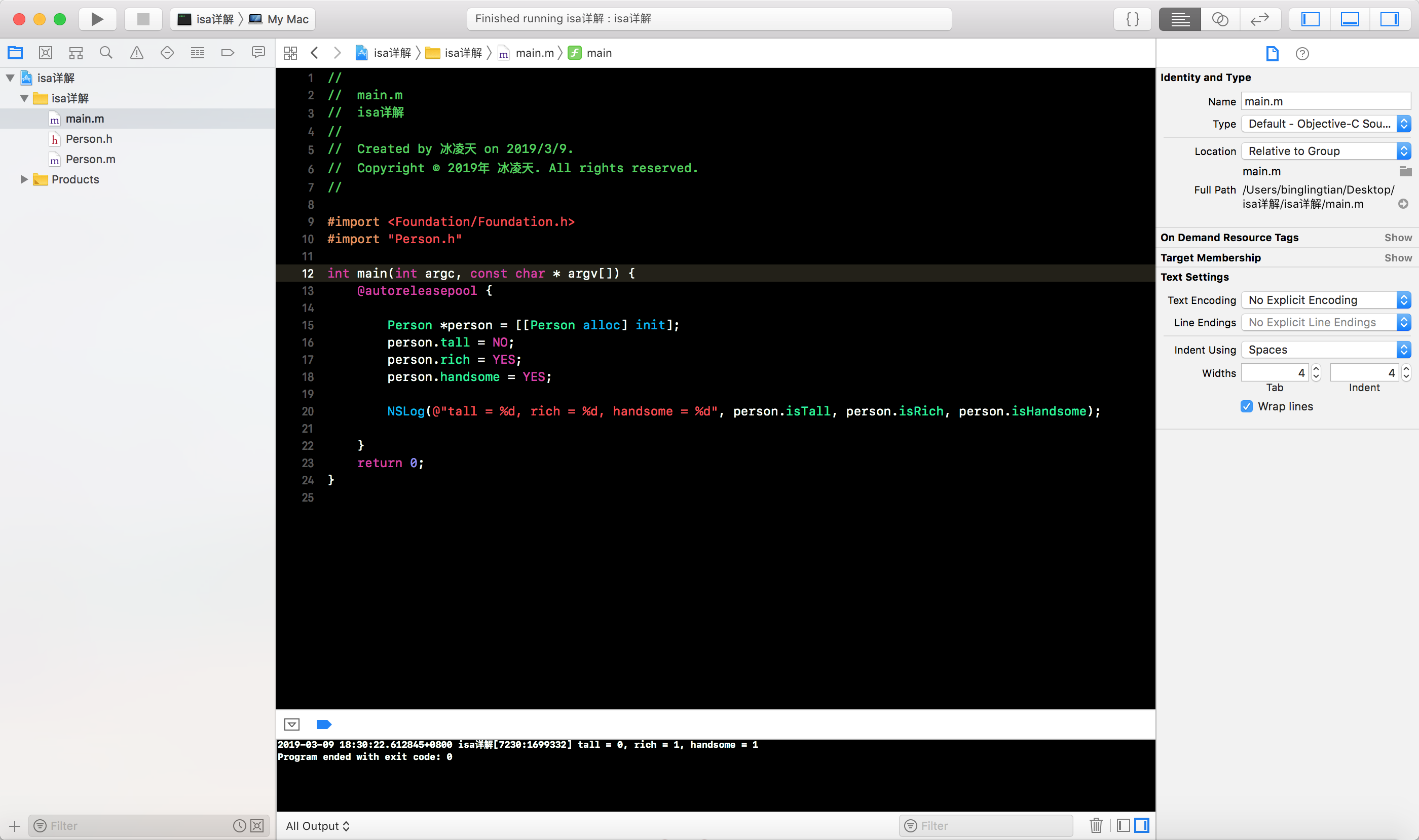Show the Project navigator
1419x840 pixels.
click(x=15, y=53)
